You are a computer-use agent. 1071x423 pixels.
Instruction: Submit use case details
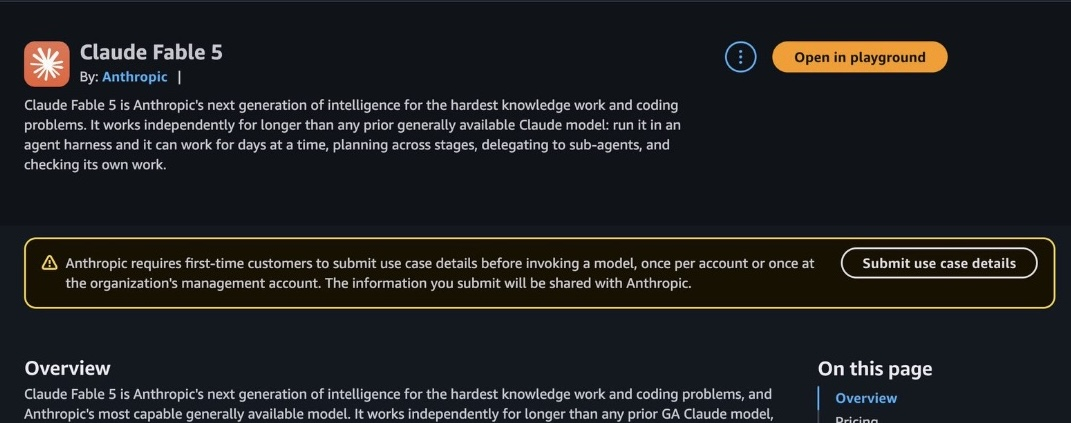[x=938, y=263]
